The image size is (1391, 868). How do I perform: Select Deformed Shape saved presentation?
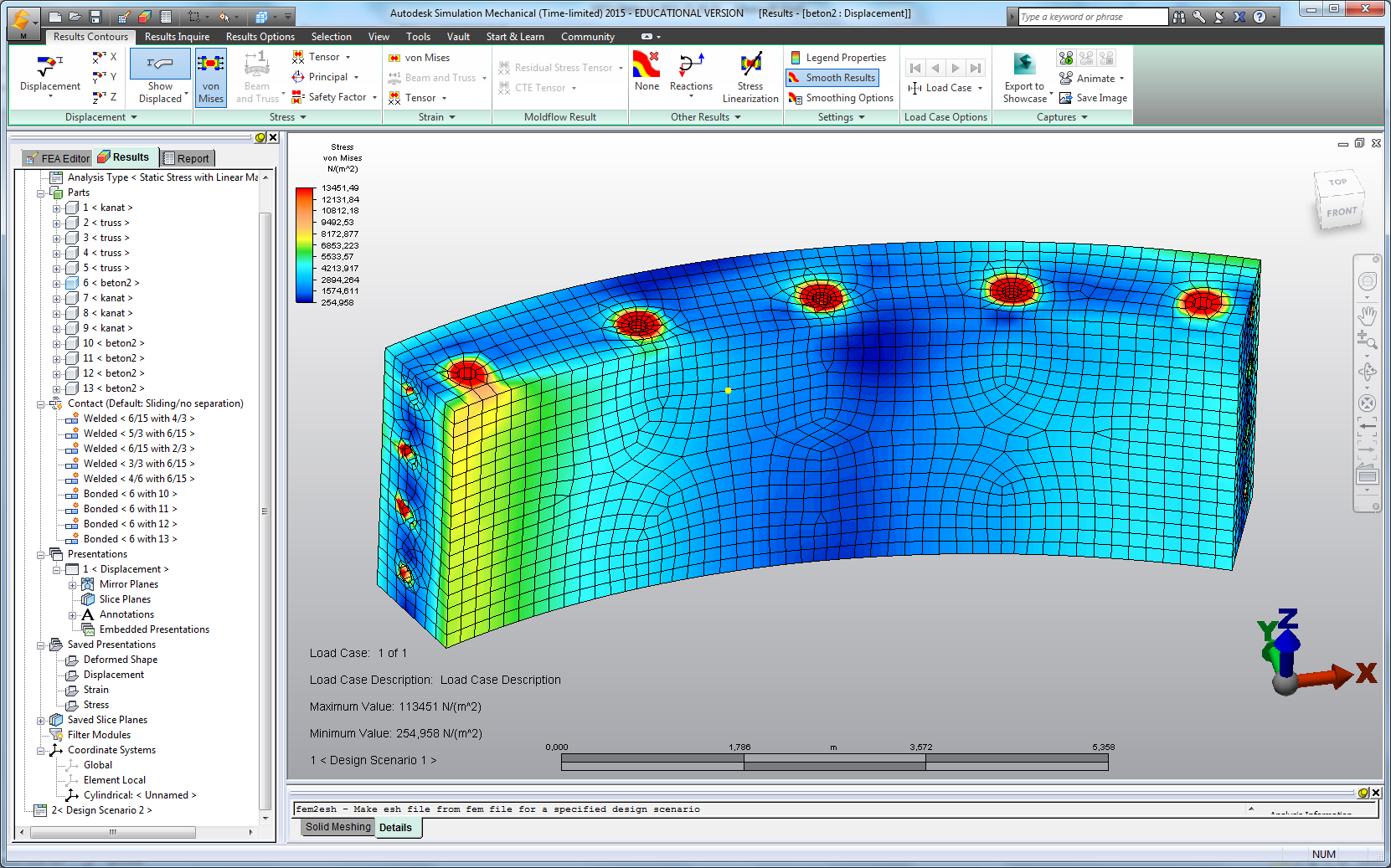120,660
